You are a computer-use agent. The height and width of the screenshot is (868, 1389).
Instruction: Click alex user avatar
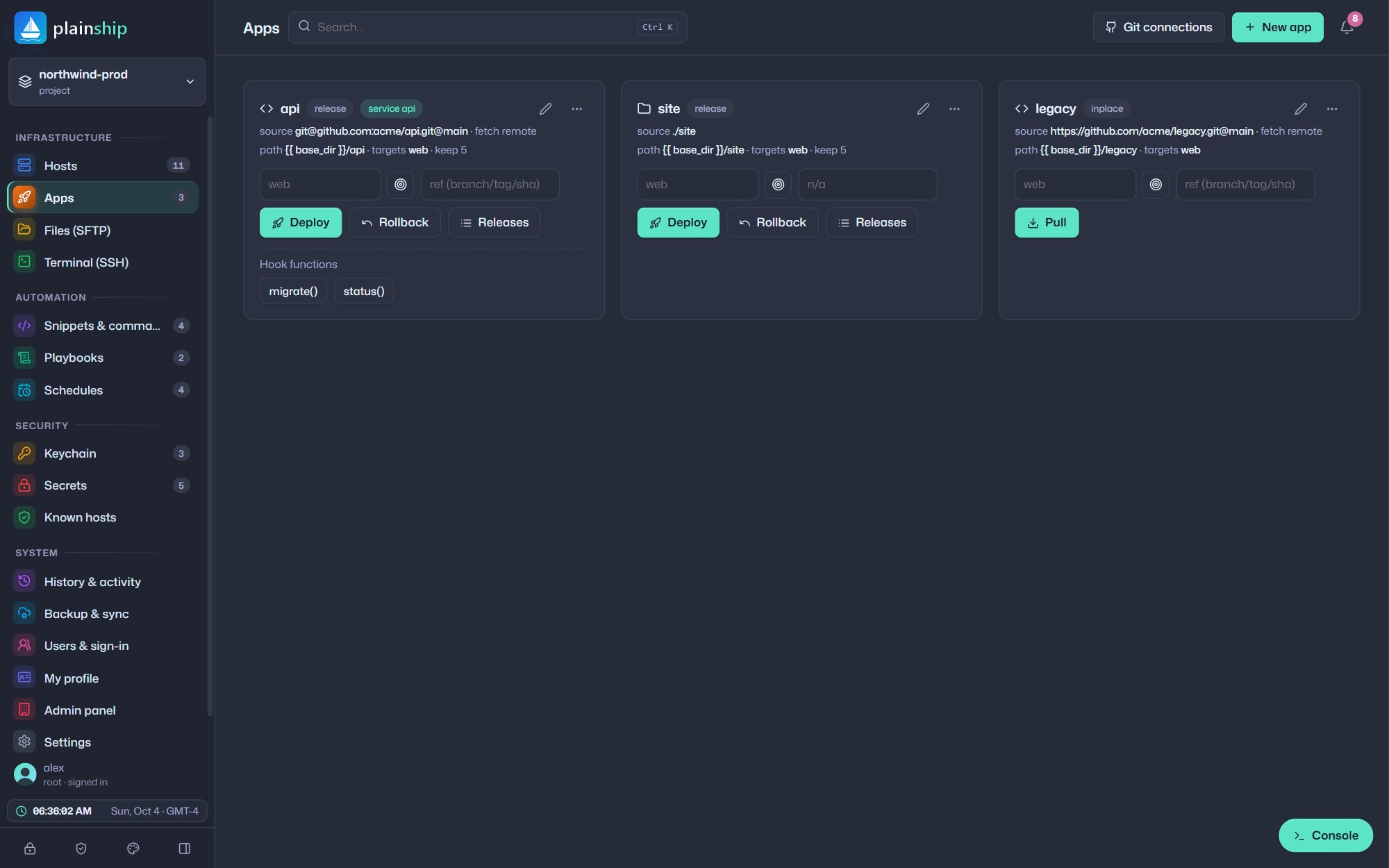click(25, 774)
